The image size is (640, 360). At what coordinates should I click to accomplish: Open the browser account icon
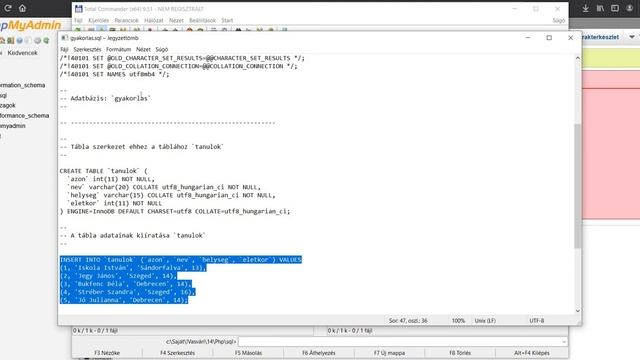629,8
